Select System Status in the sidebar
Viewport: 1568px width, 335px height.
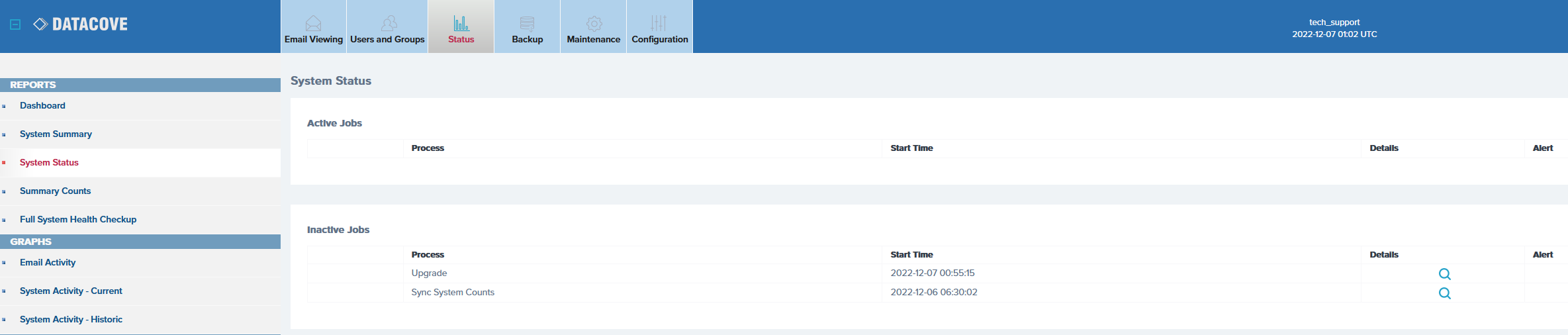[49, 163]
